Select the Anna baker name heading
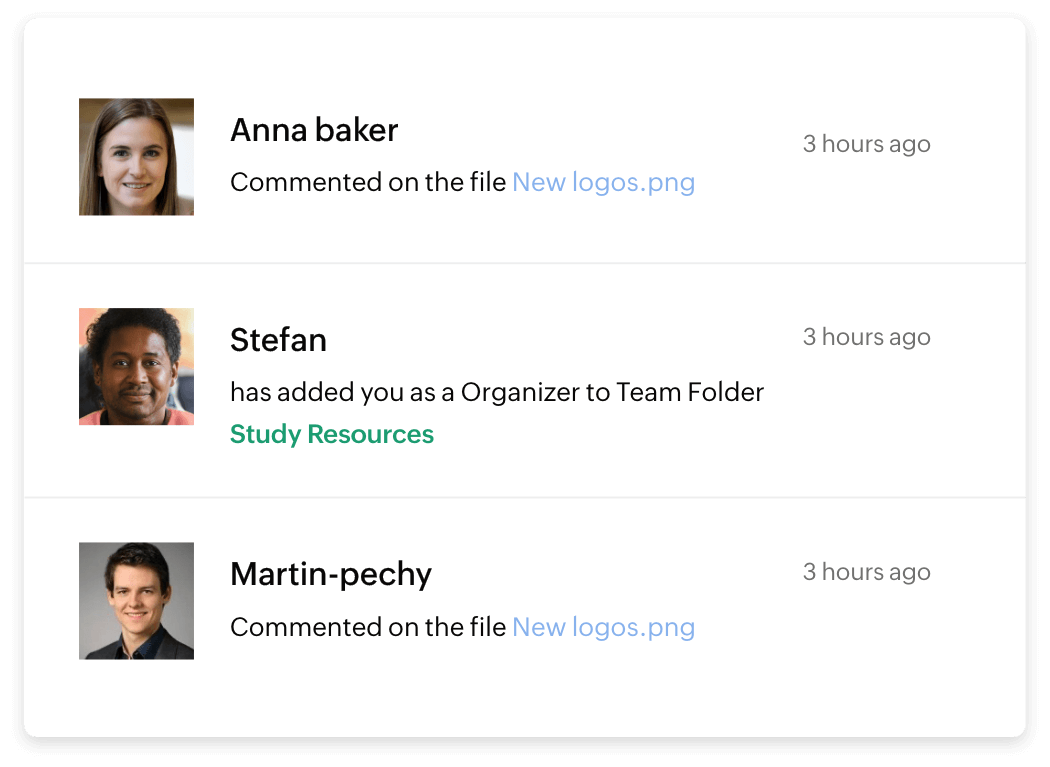Image resolution: width=1050 pixels, height=767 pixels. click(x=314, y=130)
